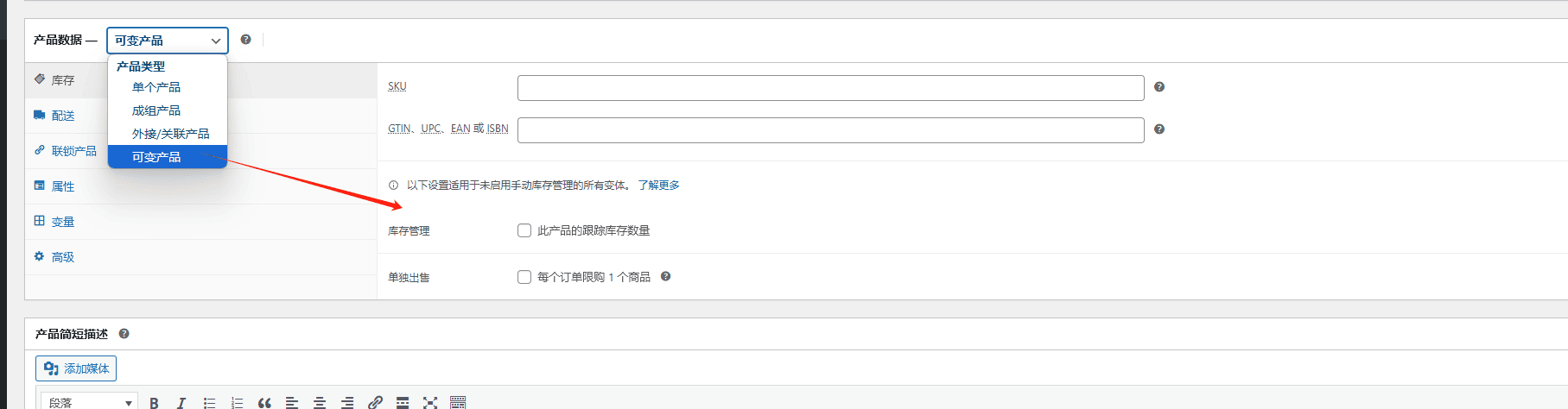Insert a bulleted list
This screenshot has height=409, width=1568.
[209, 403]
